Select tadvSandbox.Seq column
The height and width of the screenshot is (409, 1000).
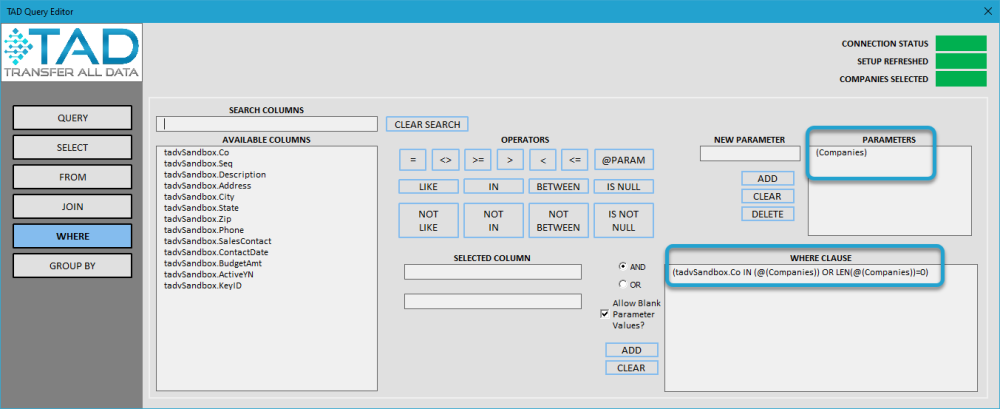tap(198, 163)
